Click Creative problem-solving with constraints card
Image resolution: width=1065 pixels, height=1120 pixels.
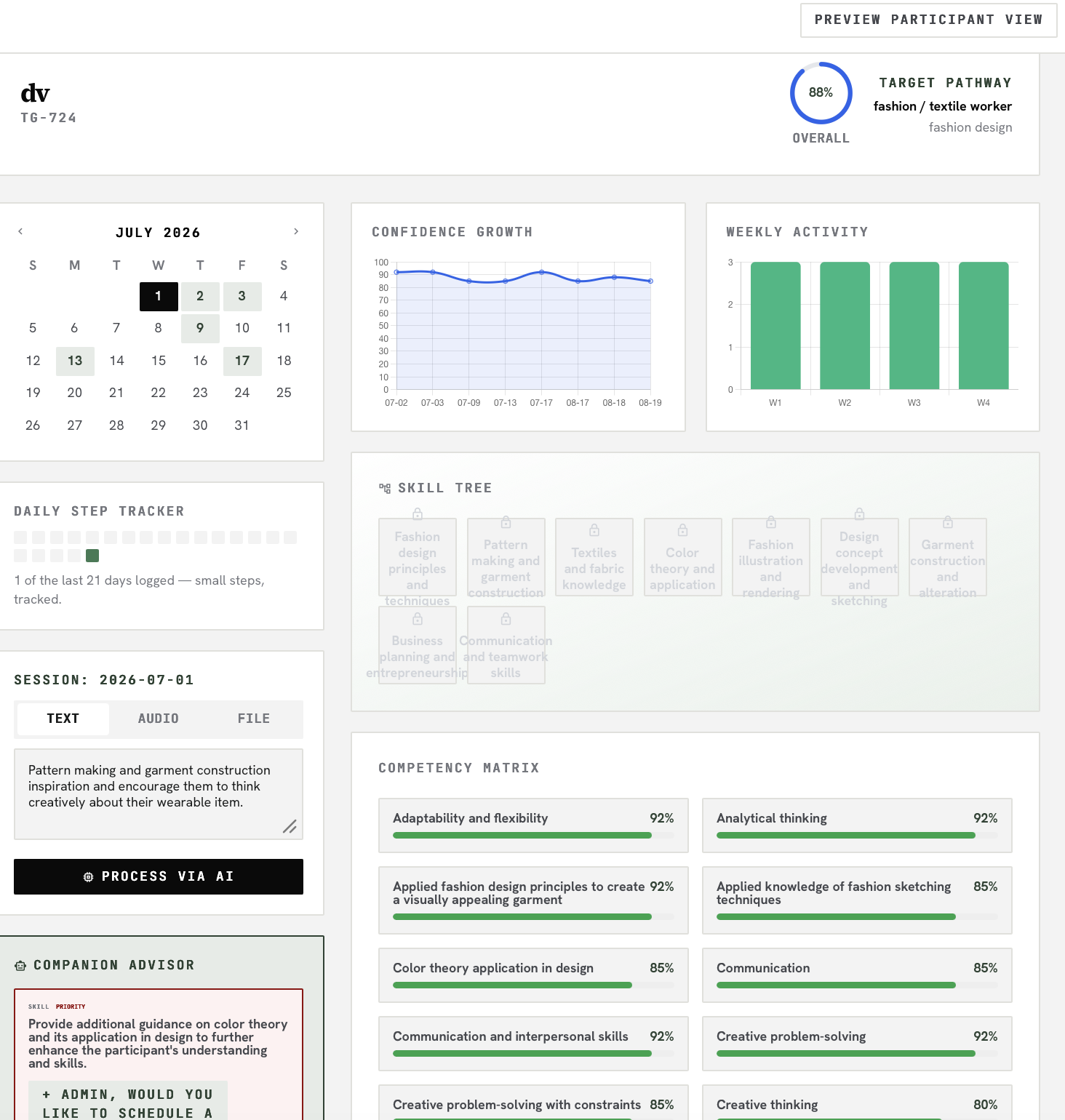[x=533, y=1103]
